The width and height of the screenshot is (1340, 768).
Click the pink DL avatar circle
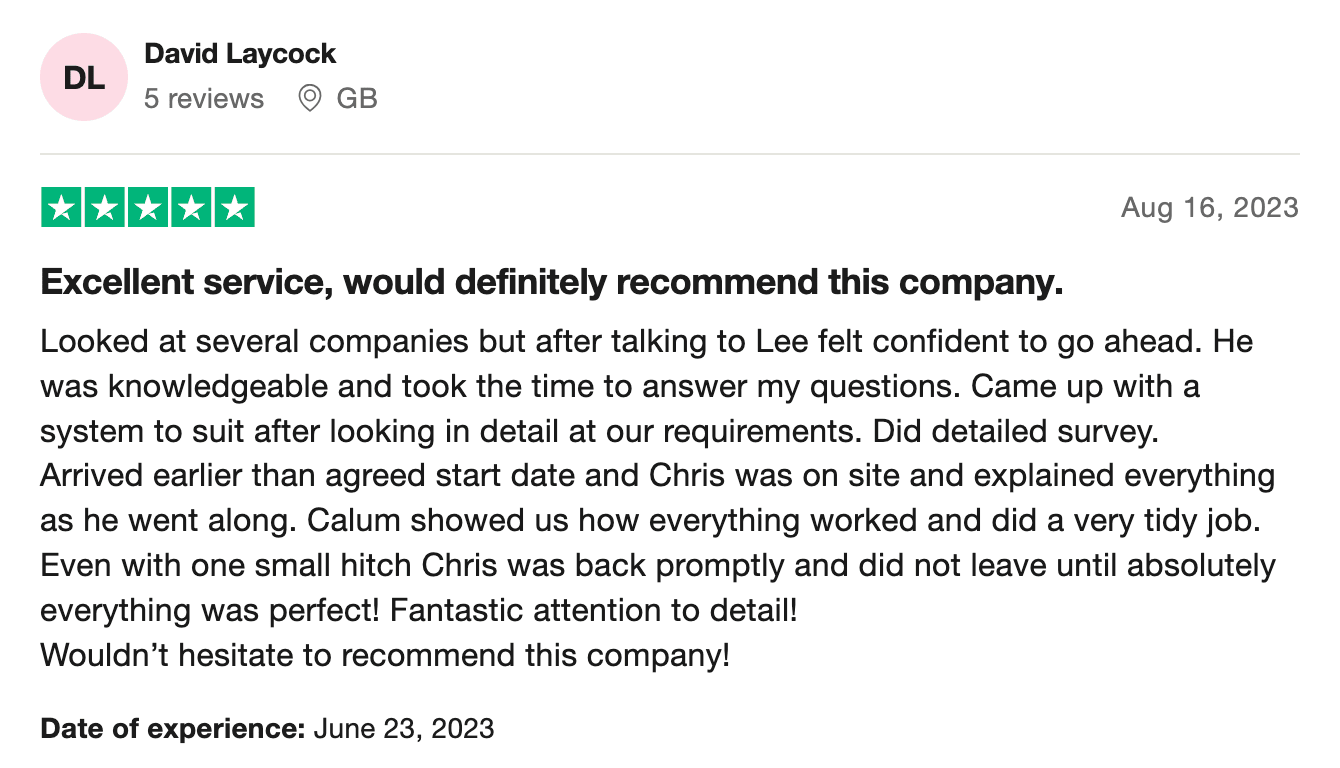tap(85, 78)
